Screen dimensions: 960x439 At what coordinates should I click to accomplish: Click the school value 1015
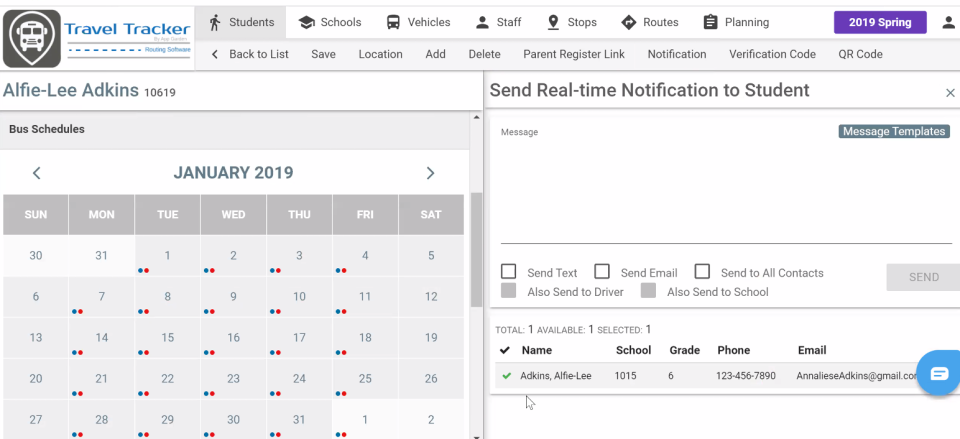click(x=625, y=376)
